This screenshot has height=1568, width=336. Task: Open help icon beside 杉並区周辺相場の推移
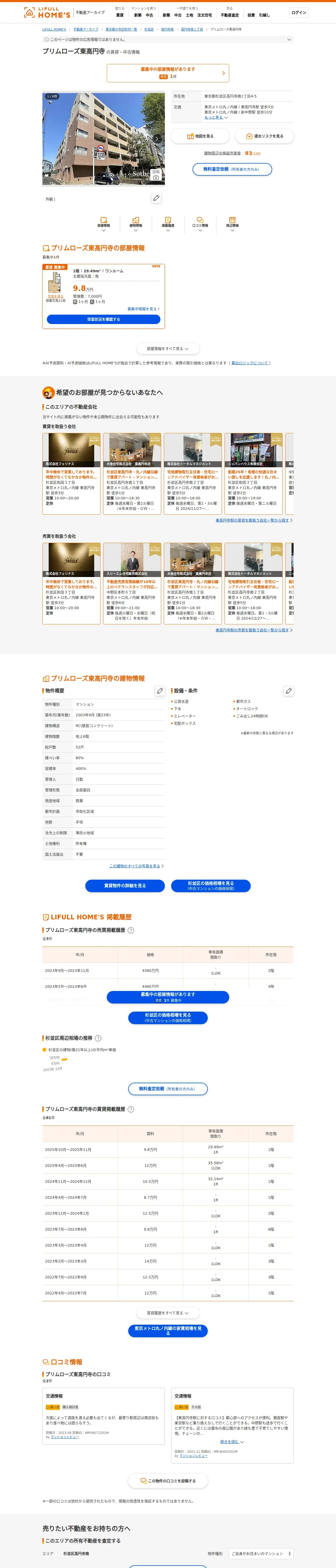click(98, 1039)
